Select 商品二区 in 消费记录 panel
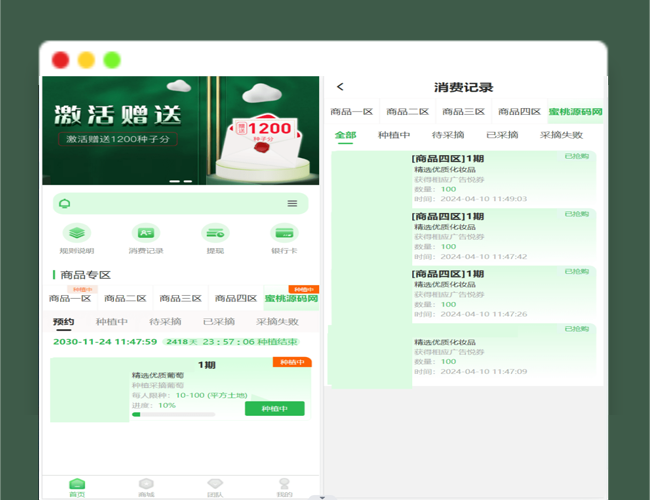Viewport: 650px width, 500px height. click(407, 112)
